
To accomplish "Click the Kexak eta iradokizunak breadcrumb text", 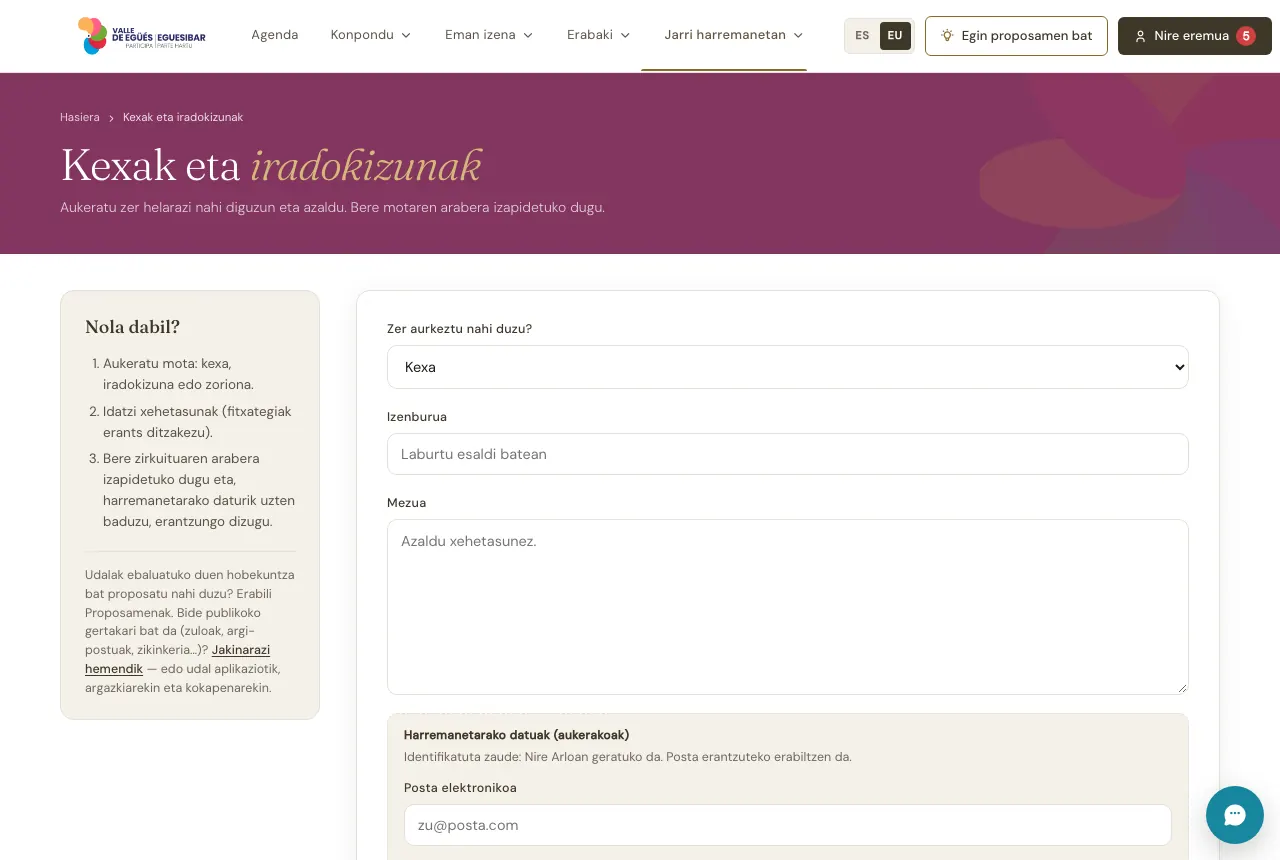I will tap(183, 118).
